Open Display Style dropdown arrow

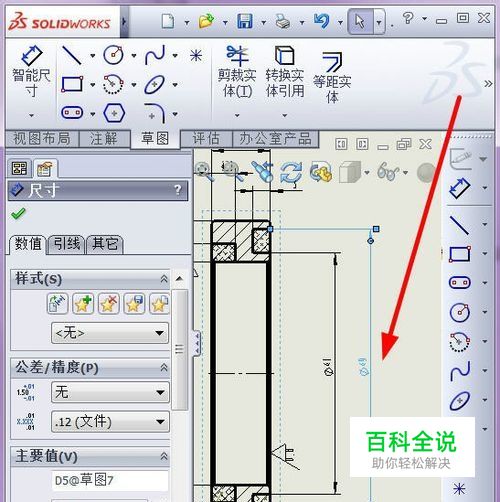tap(367, 173)
